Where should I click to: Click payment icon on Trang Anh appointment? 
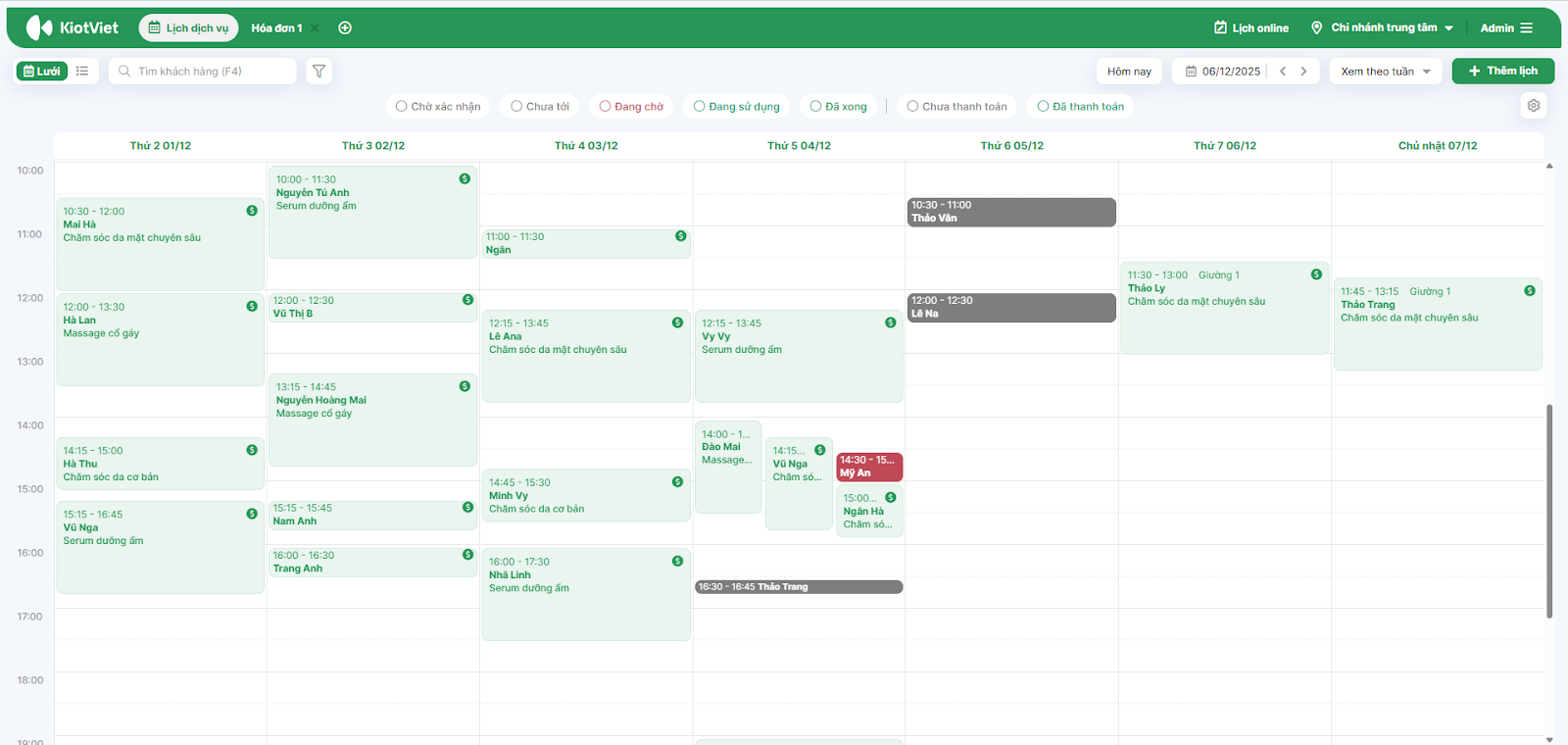coord(467,555)
